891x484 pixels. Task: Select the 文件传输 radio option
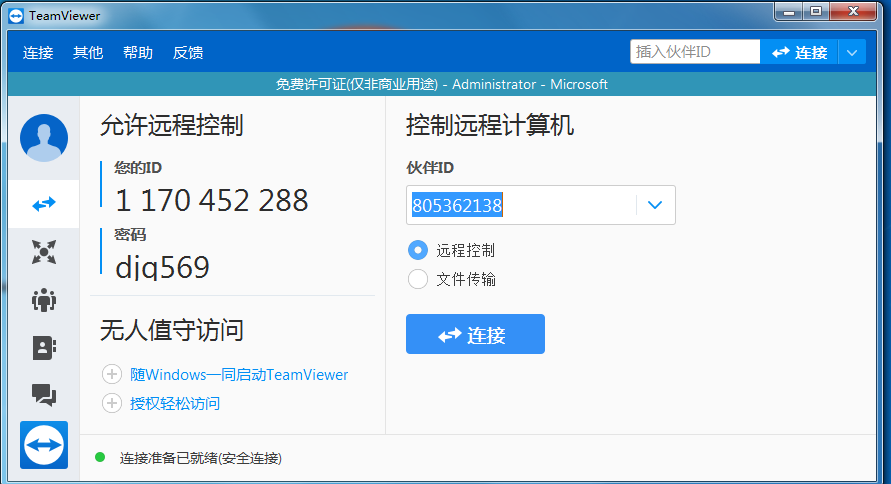click(418, 279)
